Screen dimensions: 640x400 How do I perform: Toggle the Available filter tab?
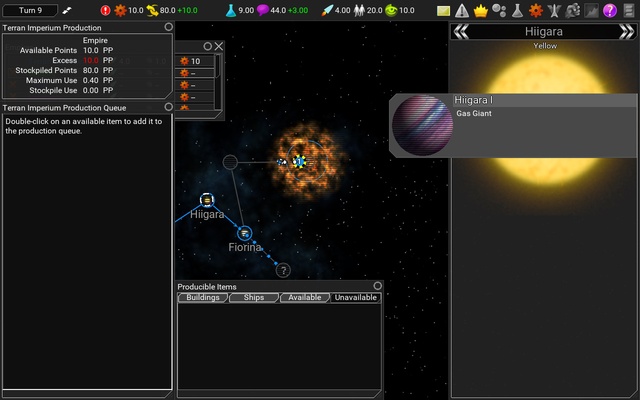(304, 298)
